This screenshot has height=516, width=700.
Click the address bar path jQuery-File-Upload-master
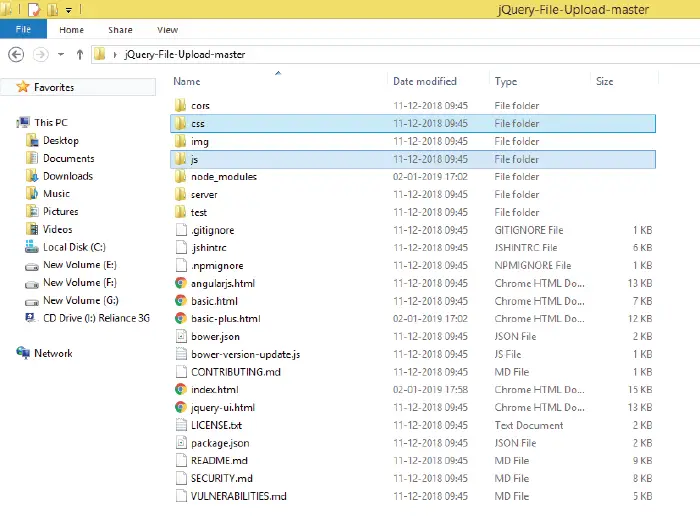click(x=184, y=54)
